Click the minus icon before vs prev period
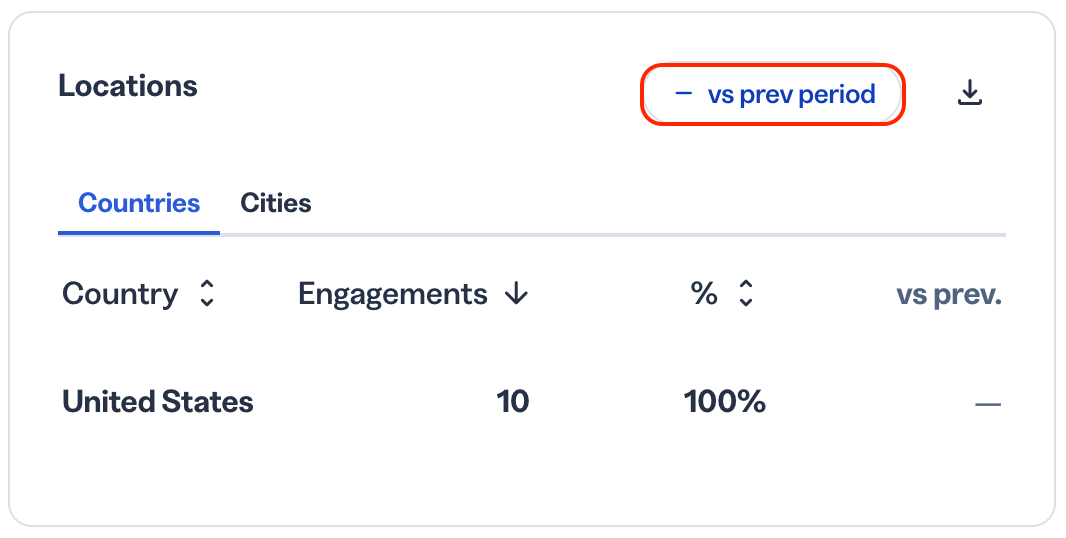This screenshot has height=538, width=1066. tap(683, 94)
